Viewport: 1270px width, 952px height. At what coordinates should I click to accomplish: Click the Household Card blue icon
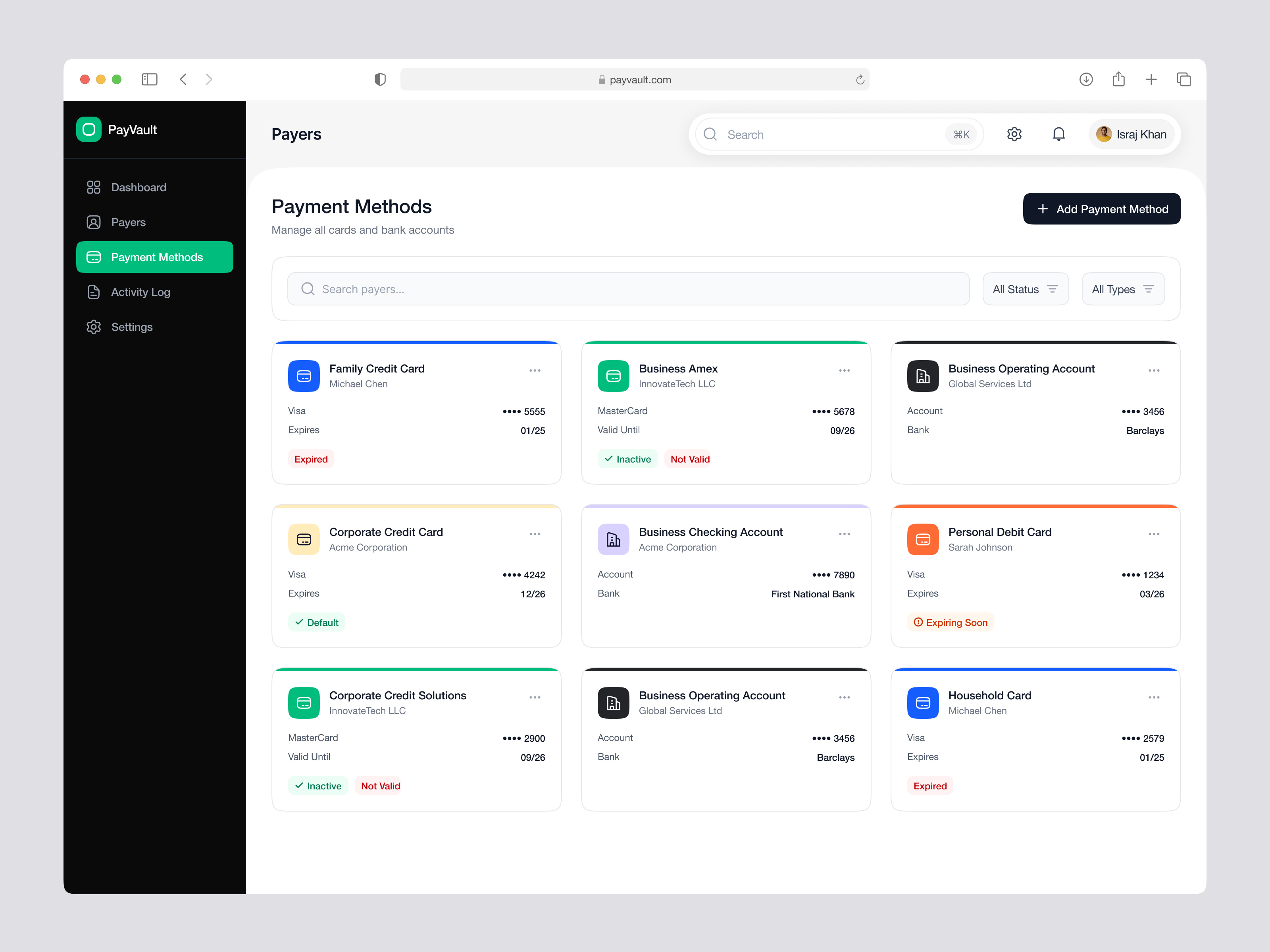click(x=923, y=703)
